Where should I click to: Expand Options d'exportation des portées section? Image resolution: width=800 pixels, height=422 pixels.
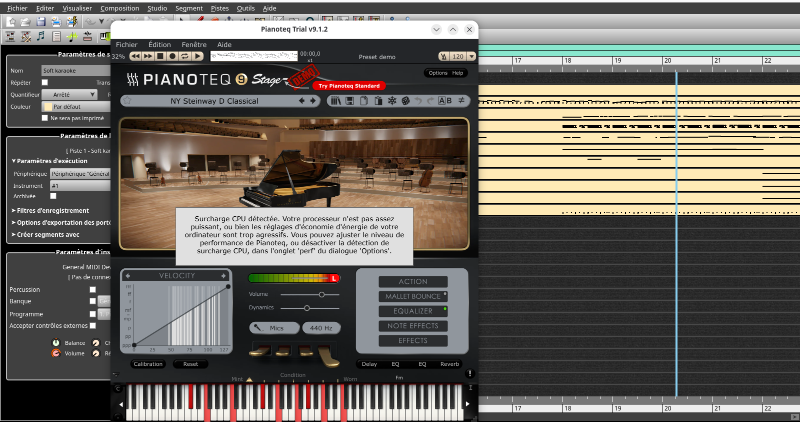coord(61,222)
